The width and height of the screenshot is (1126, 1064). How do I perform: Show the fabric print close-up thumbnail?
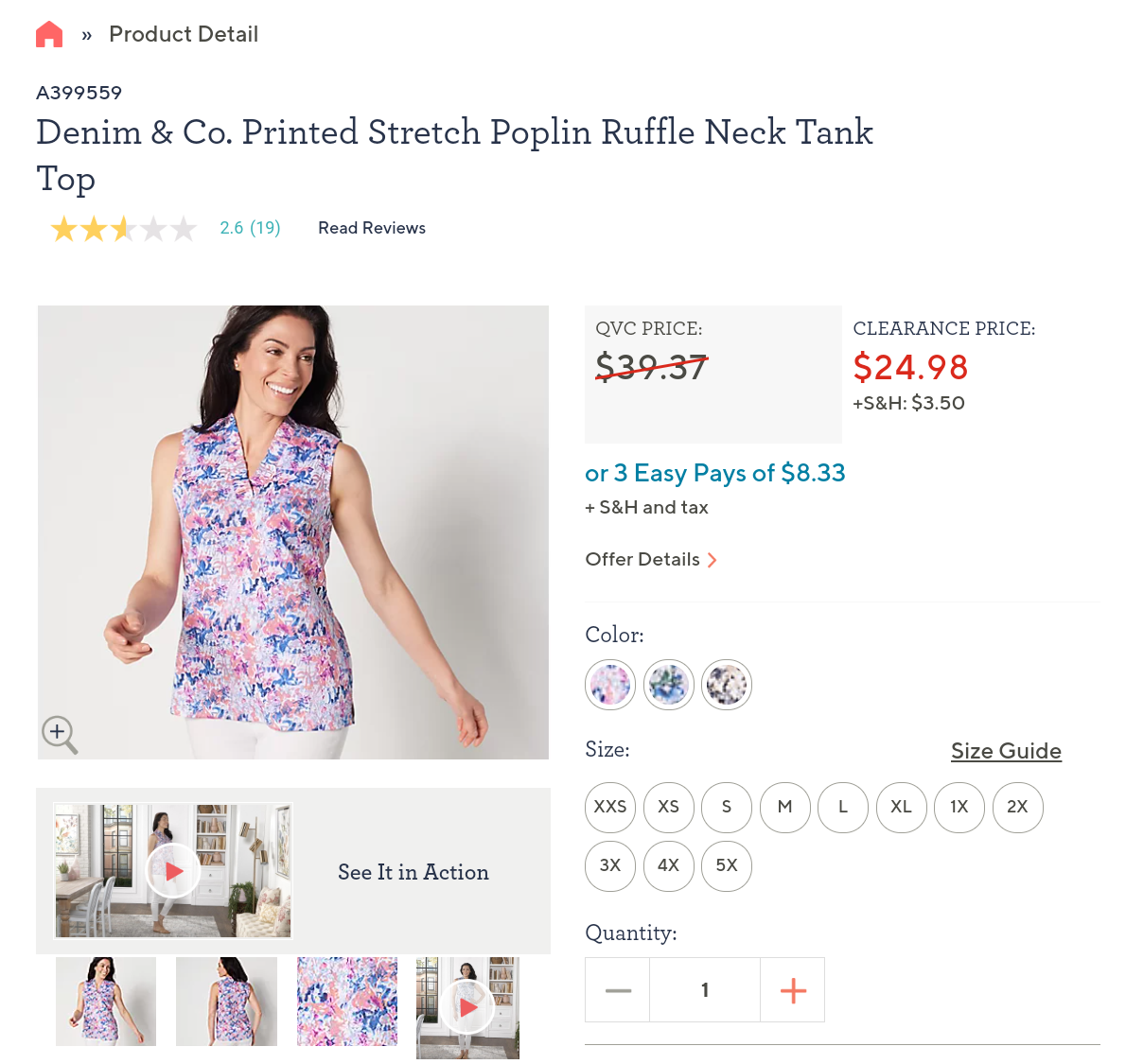click(347, 1002)
